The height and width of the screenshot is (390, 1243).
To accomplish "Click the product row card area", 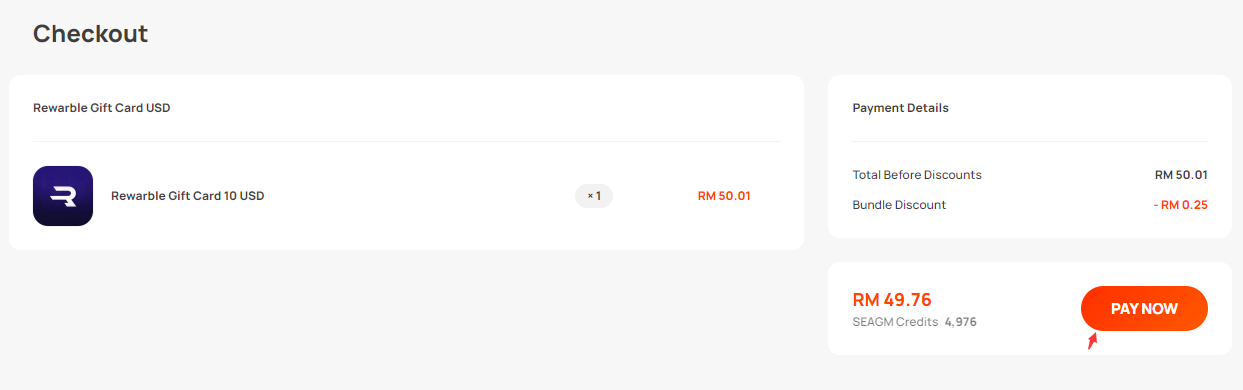I will [406, 196].
